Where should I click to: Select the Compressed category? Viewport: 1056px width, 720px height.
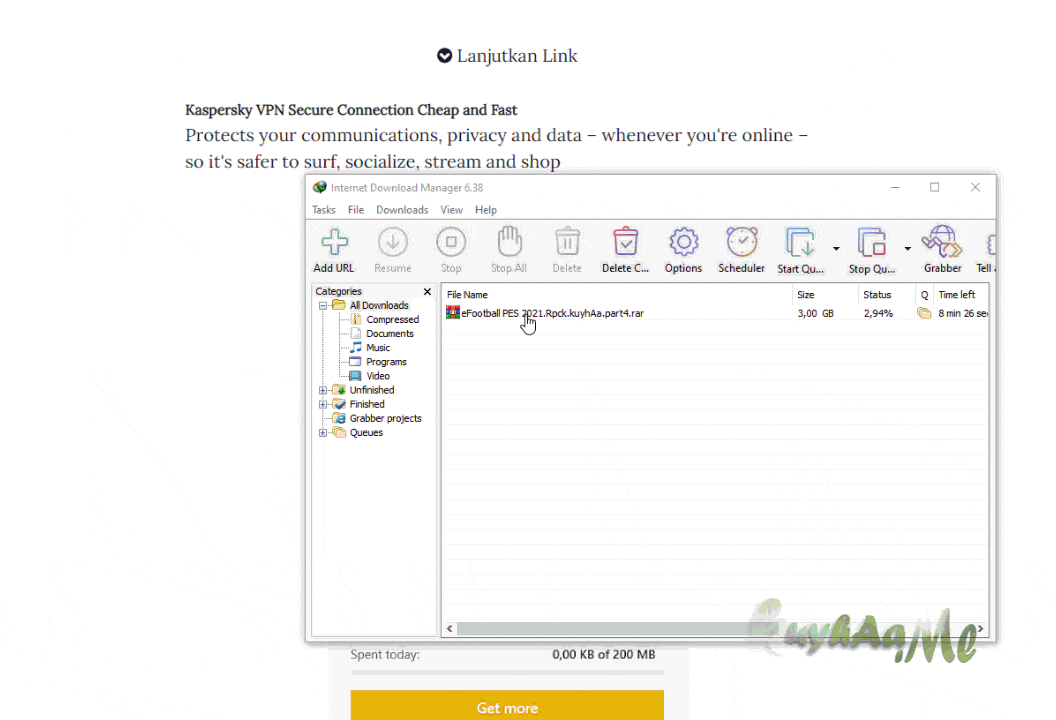[385, 319]
